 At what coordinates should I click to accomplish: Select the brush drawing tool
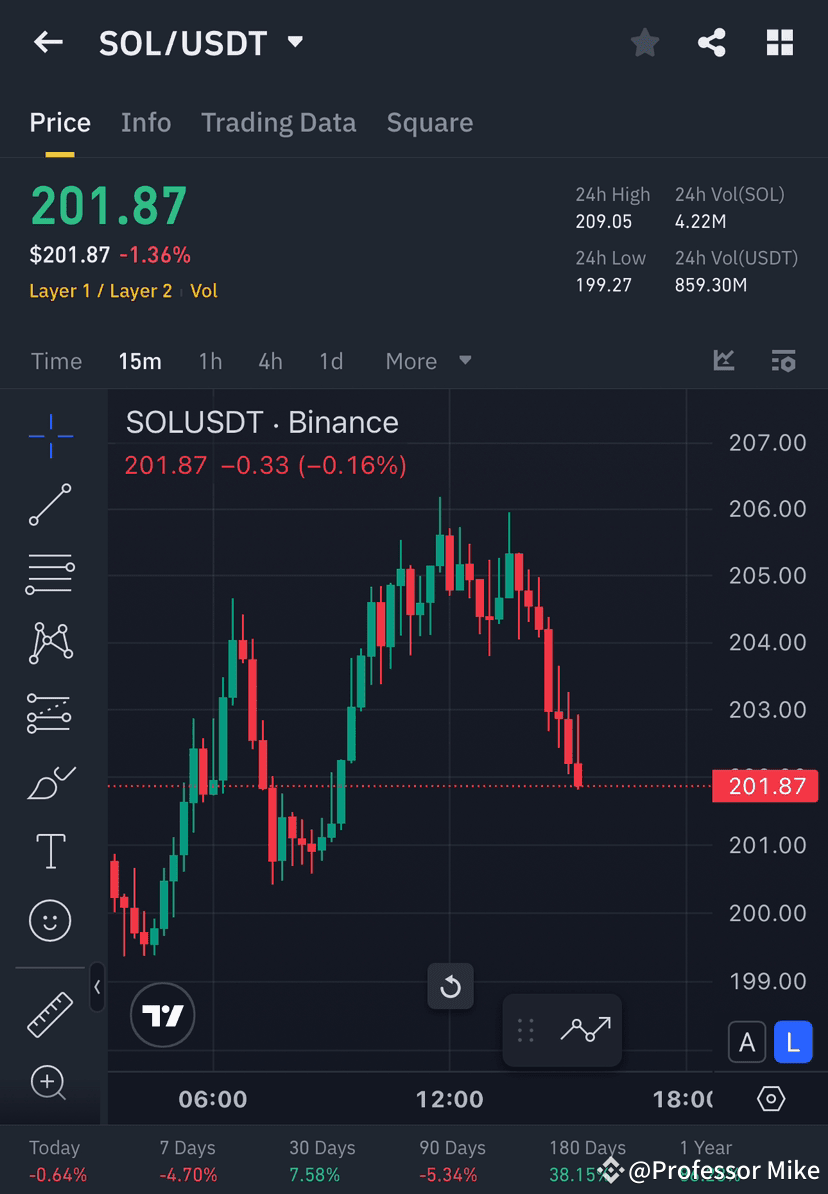pos(50,783)
